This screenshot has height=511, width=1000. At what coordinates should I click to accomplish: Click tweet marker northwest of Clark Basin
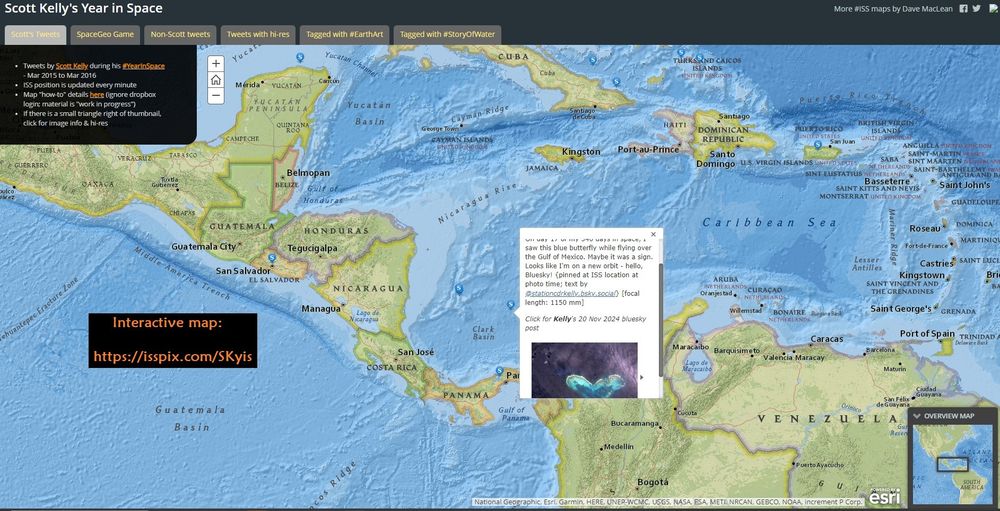pos(459,289)
